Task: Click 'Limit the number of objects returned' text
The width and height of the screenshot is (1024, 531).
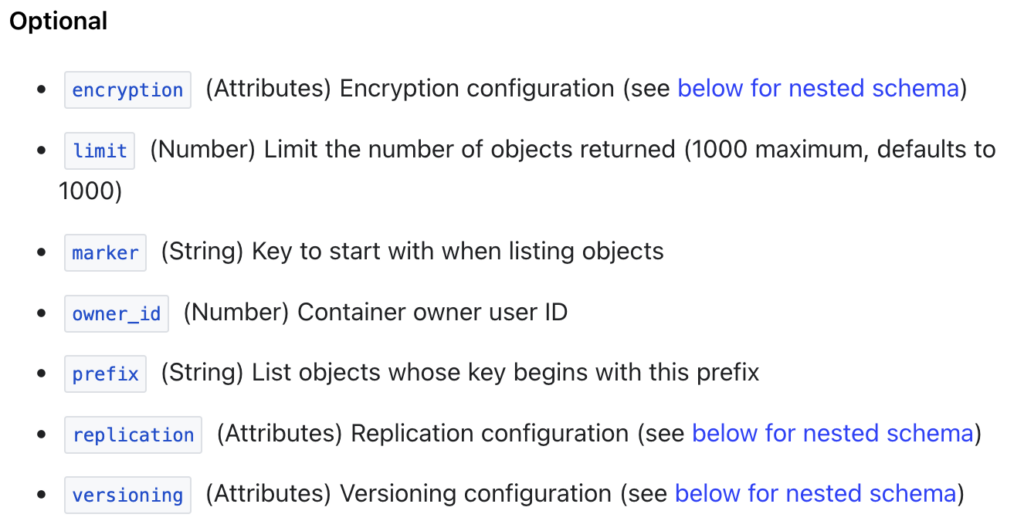Action: coord(469,150)
